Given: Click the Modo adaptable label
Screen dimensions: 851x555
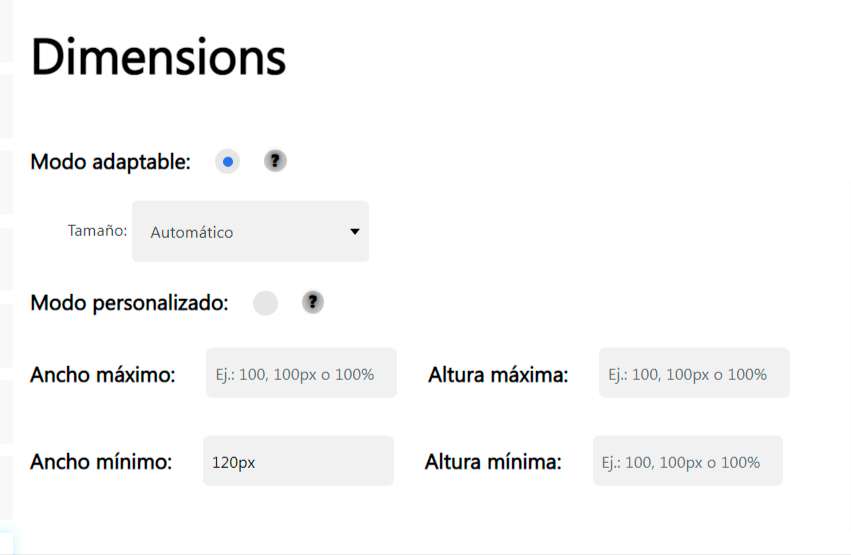Looking at the screenshot, I should coord(111,162).
